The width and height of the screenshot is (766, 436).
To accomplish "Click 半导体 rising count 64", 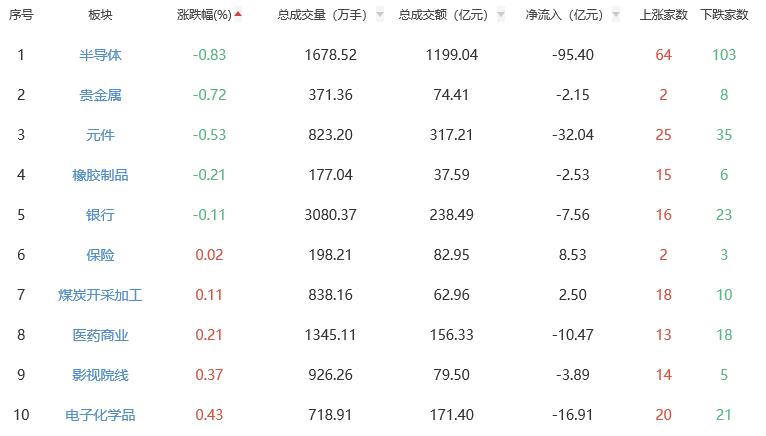I will 663,55.
